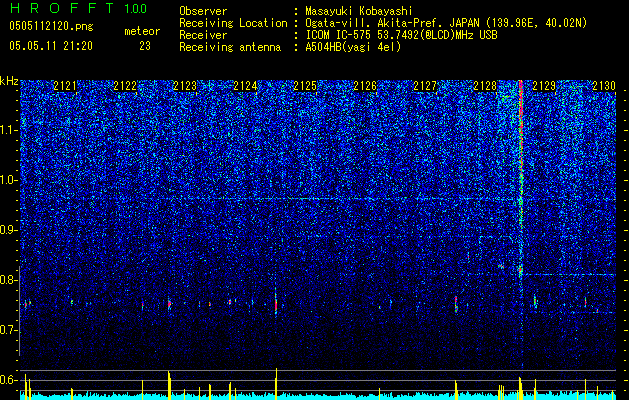
Task: Click the 2126 time marker
Action: [x=365, y=86]
